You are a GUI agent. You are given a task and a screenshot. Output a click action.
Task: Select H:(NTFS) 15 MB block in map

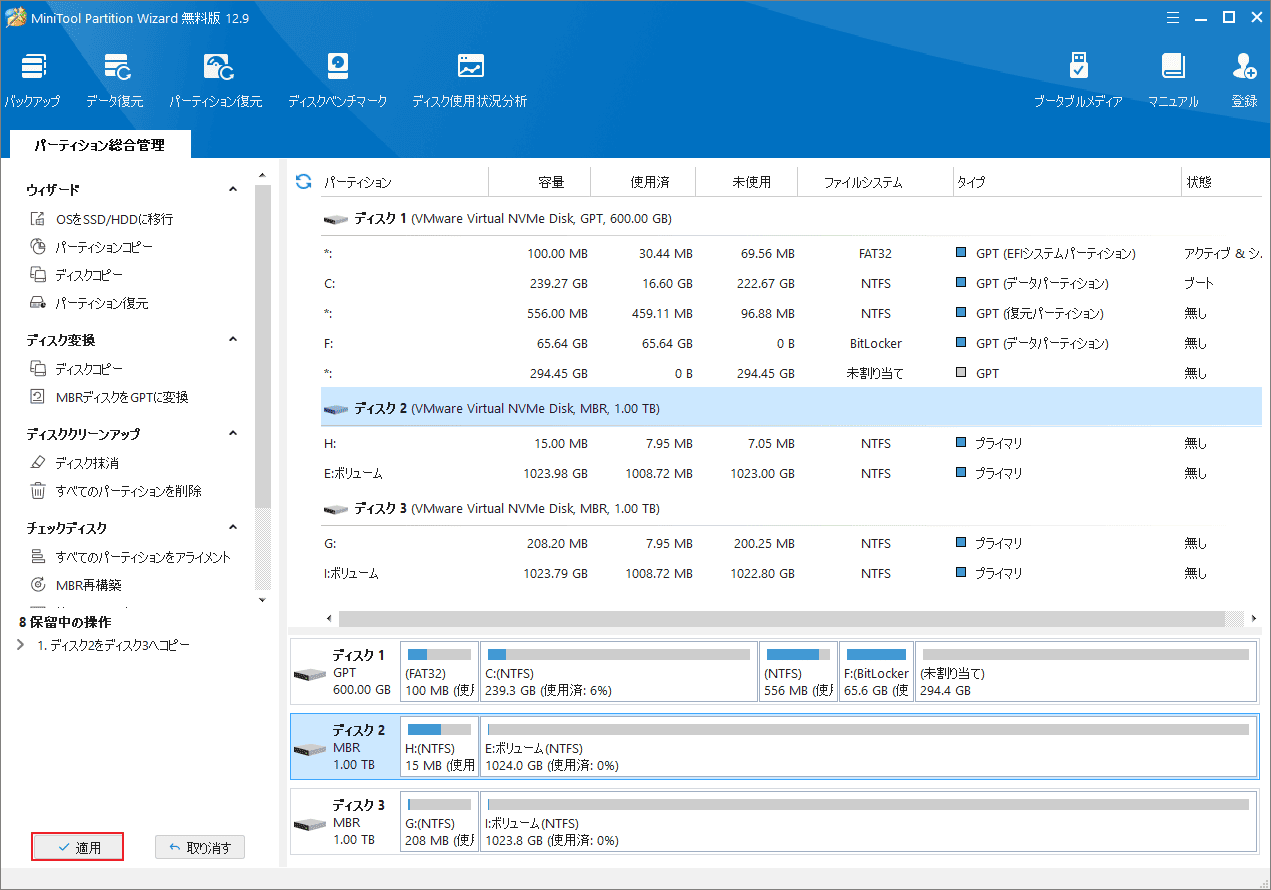coord(439,747)
